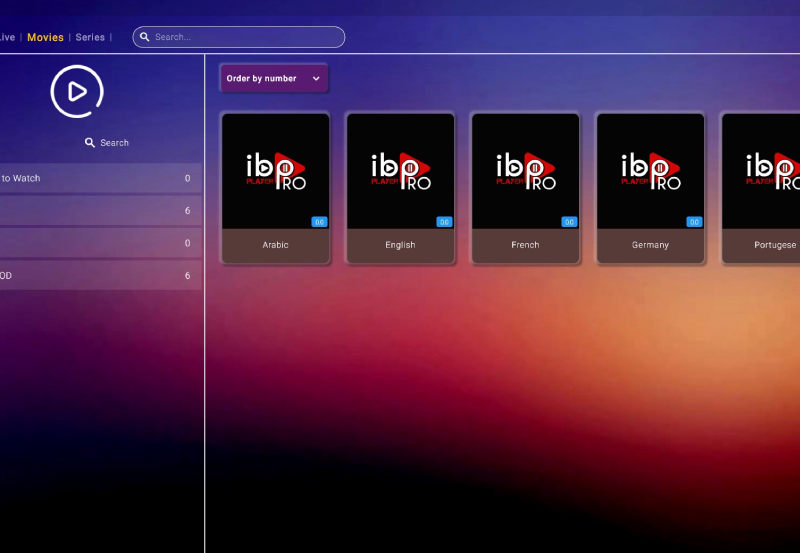Click the 00 badge on the Germany card
800x553 pixels.
pyautogui.click(x=694, y=222)
